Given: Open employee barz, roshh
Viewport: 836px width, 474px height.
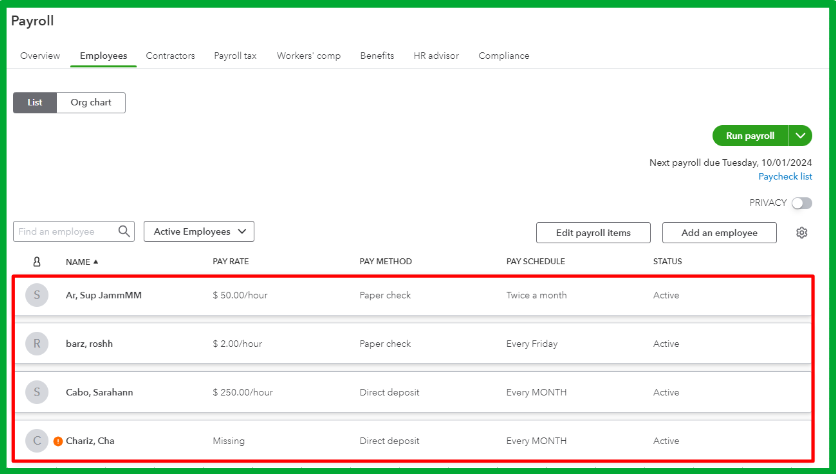Looking at the screenshot, I should (89, 343).
